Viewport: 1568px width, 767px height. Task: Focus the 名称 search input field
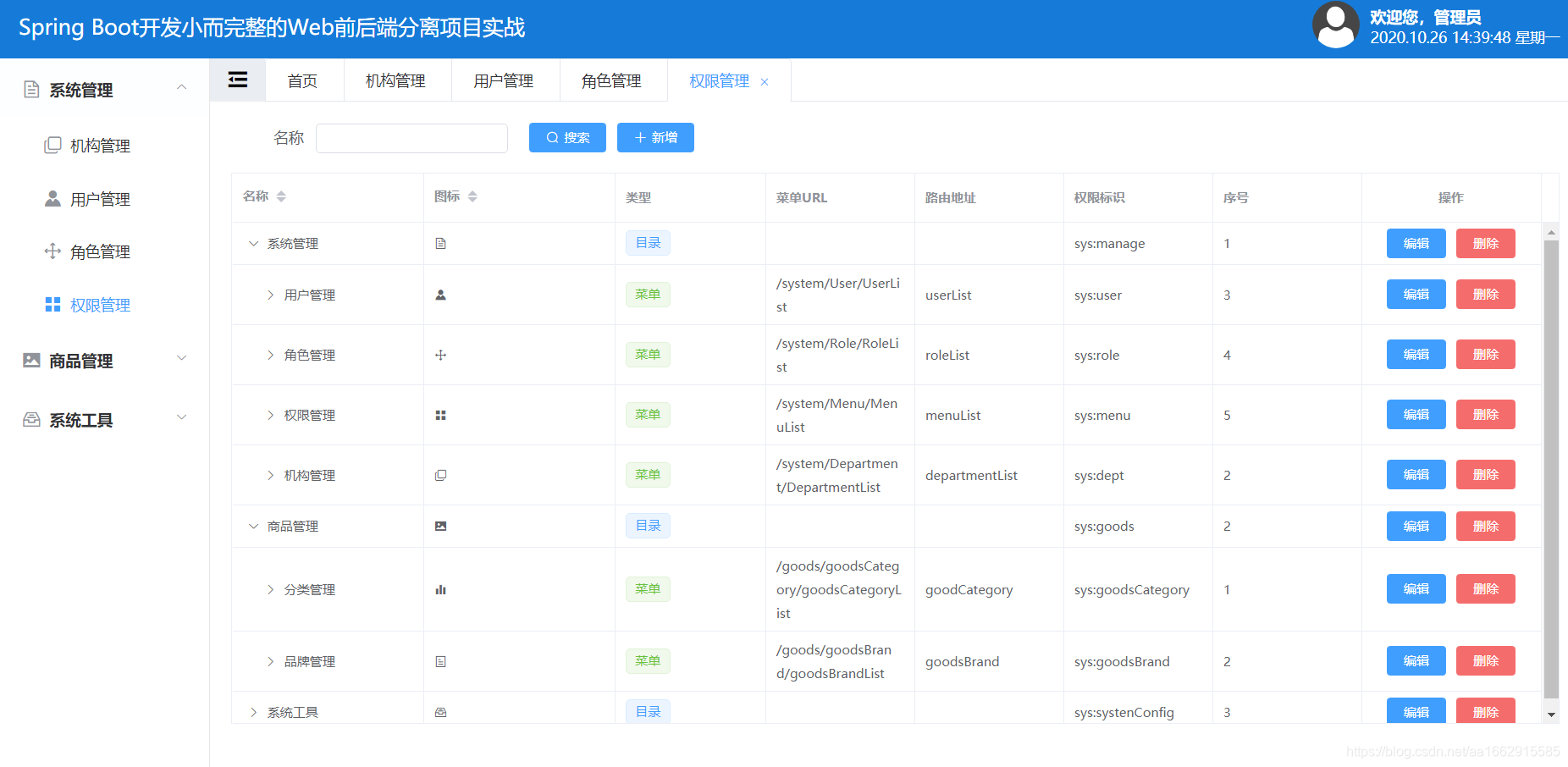click(x=411, y=138)
